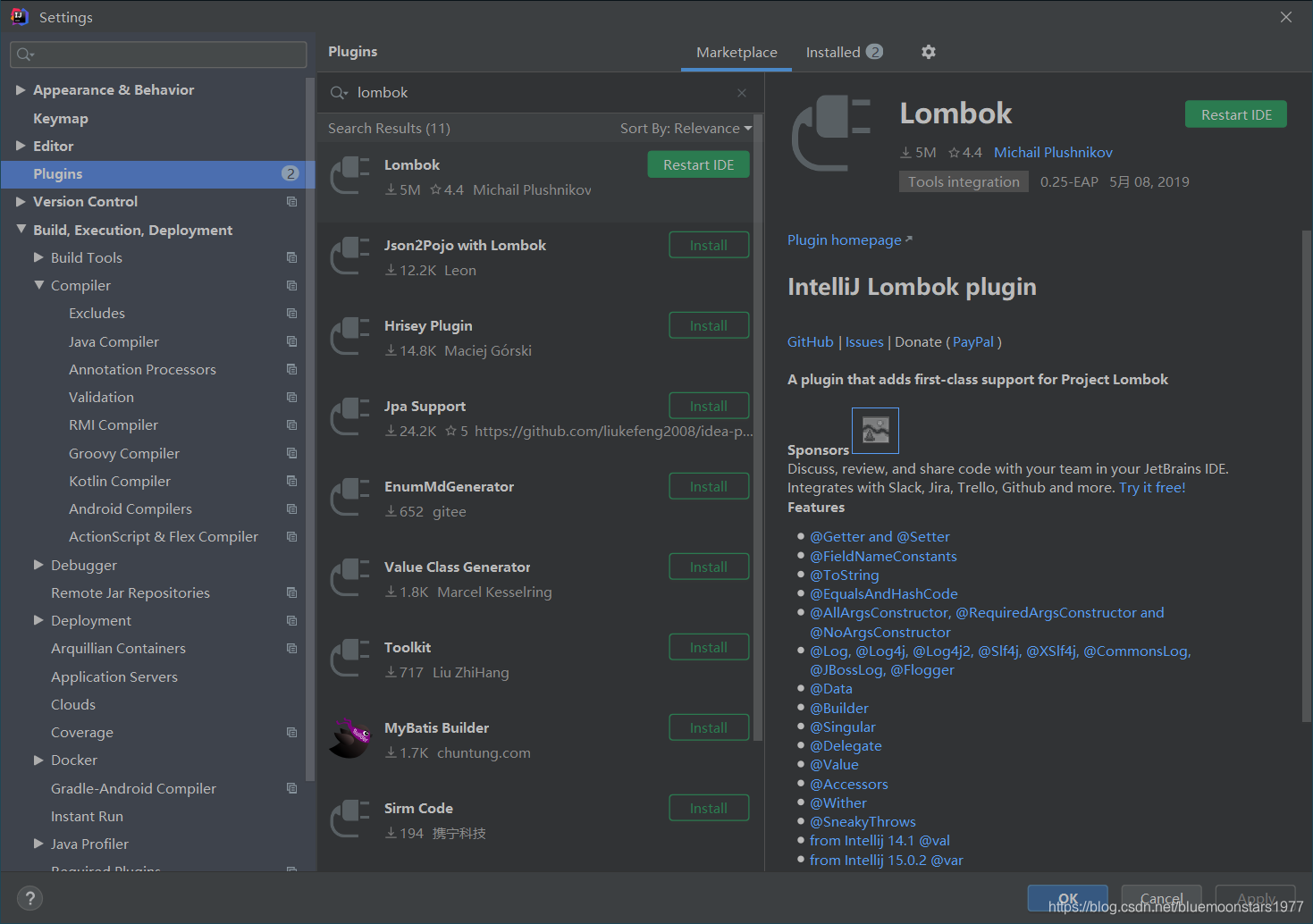Collapse Build, Execution, Deployment node
Screen dimensions: 1313x924
pos(21,230)
